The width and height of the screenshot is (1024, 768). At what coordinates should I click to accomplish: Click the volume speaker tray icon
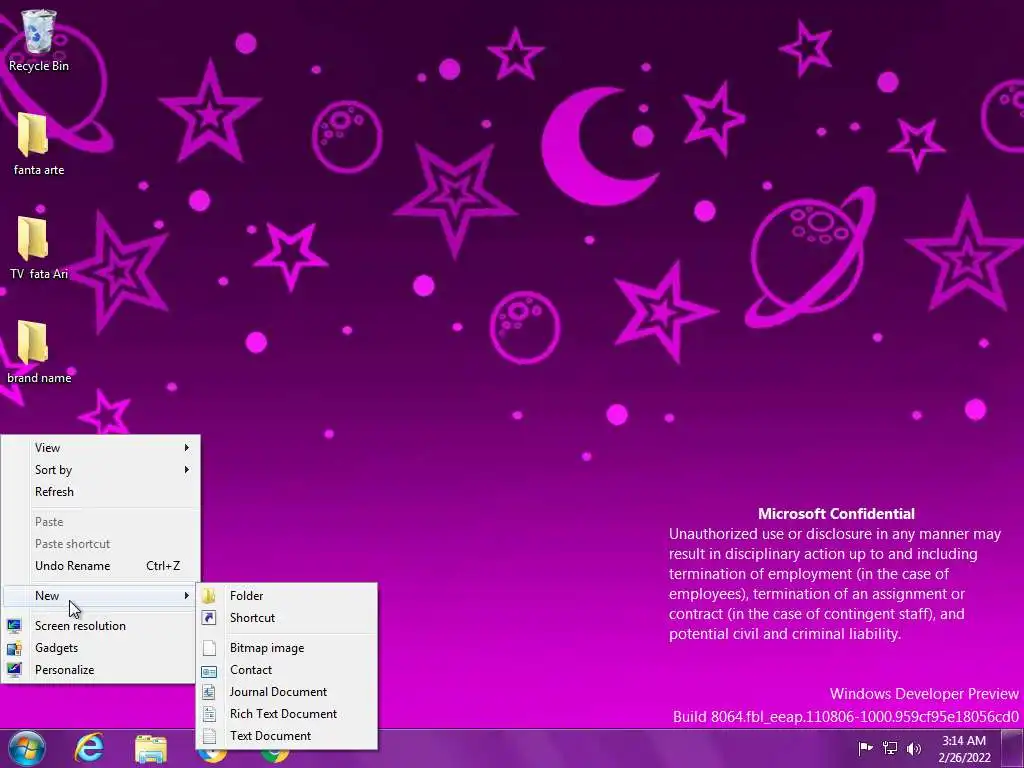pos(914,748)
